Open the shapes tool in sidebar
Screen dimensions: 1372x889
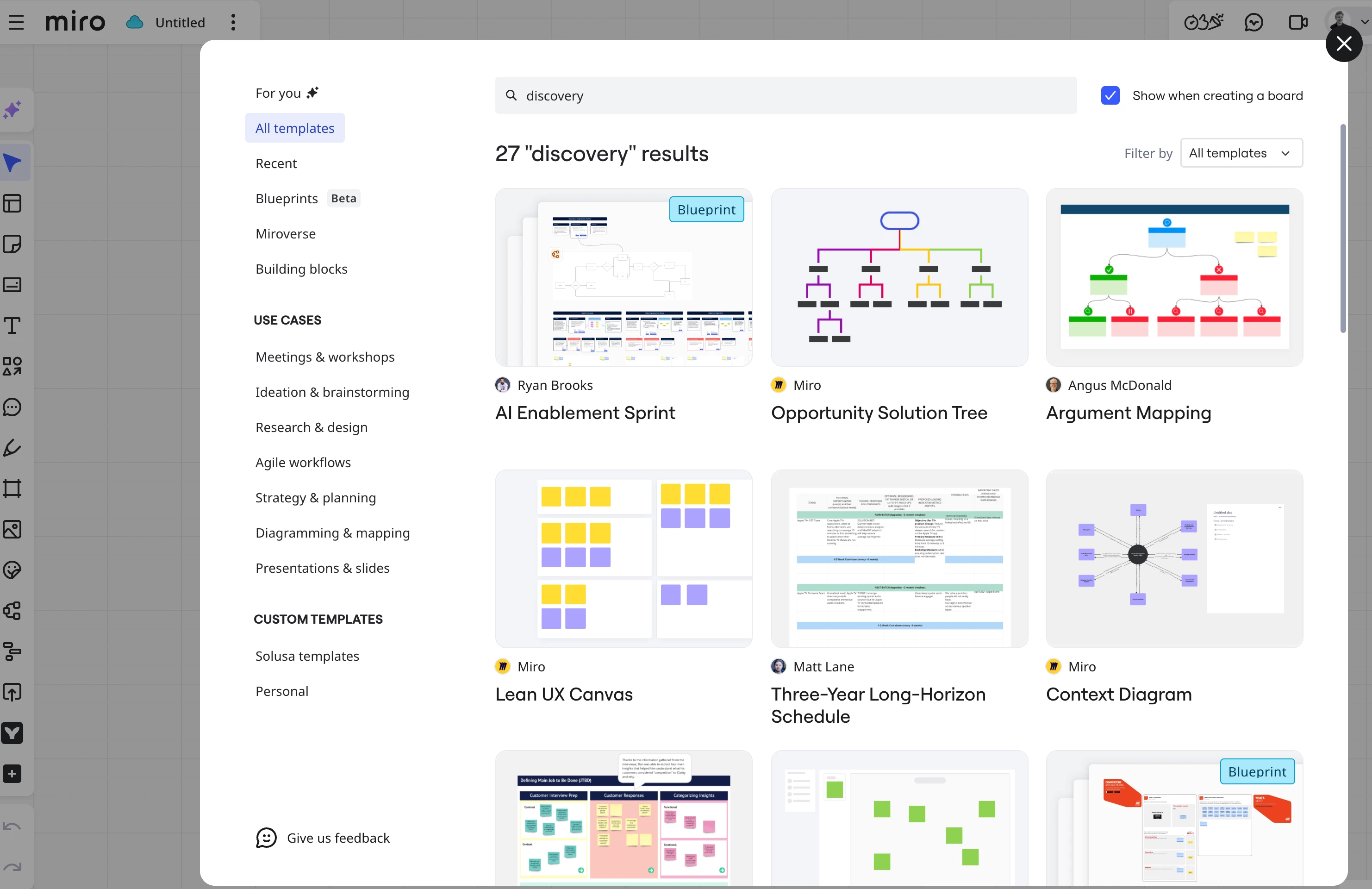click(x=12, y=366)
